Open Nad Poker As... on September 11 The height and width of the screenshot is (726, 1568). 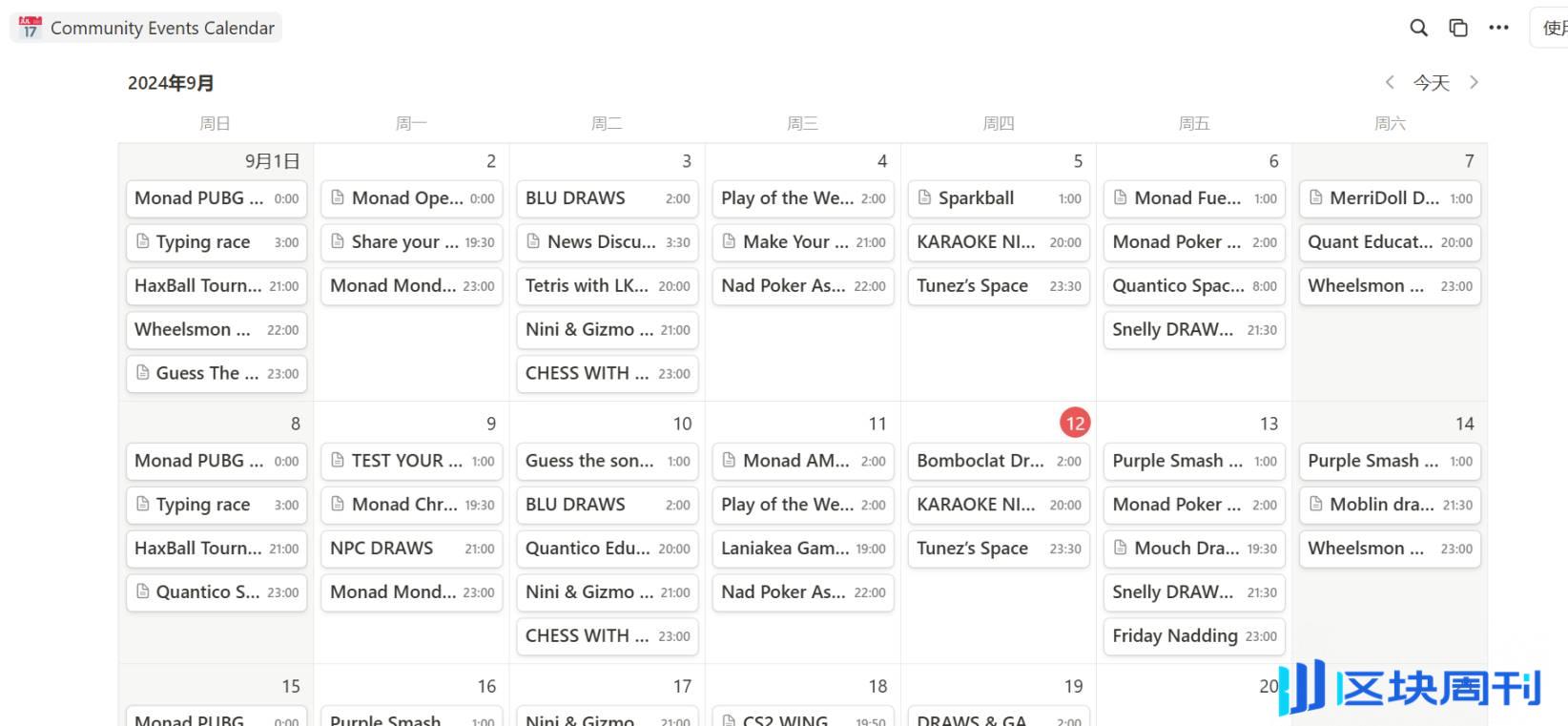pyautogui.click(x=803, y=592)
